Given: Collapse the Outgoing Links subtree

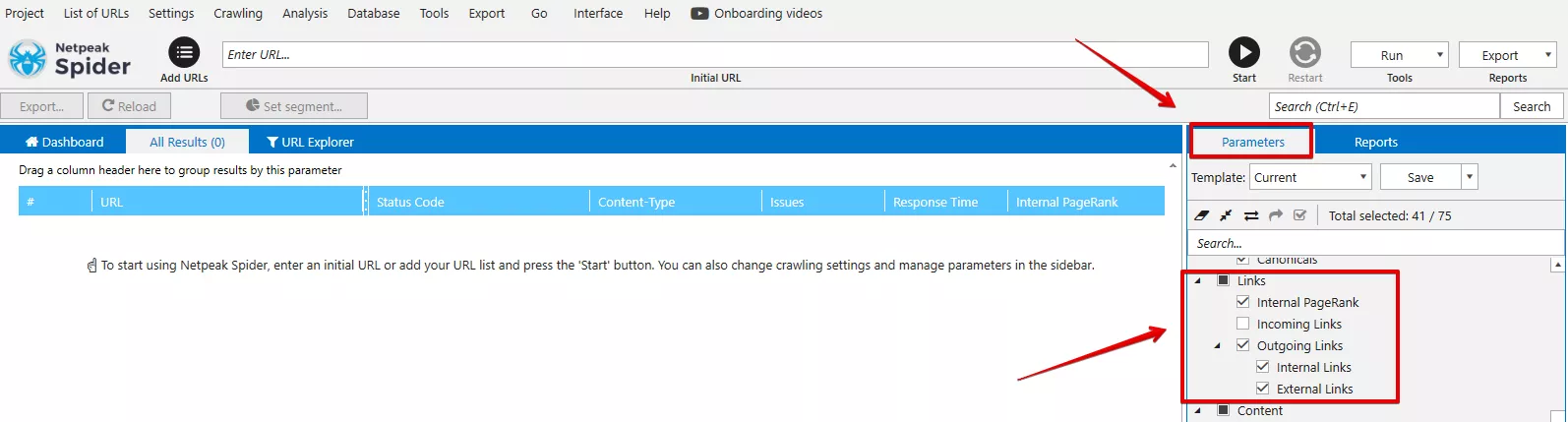Looking at the screenshot, I should coord(1218,345).
